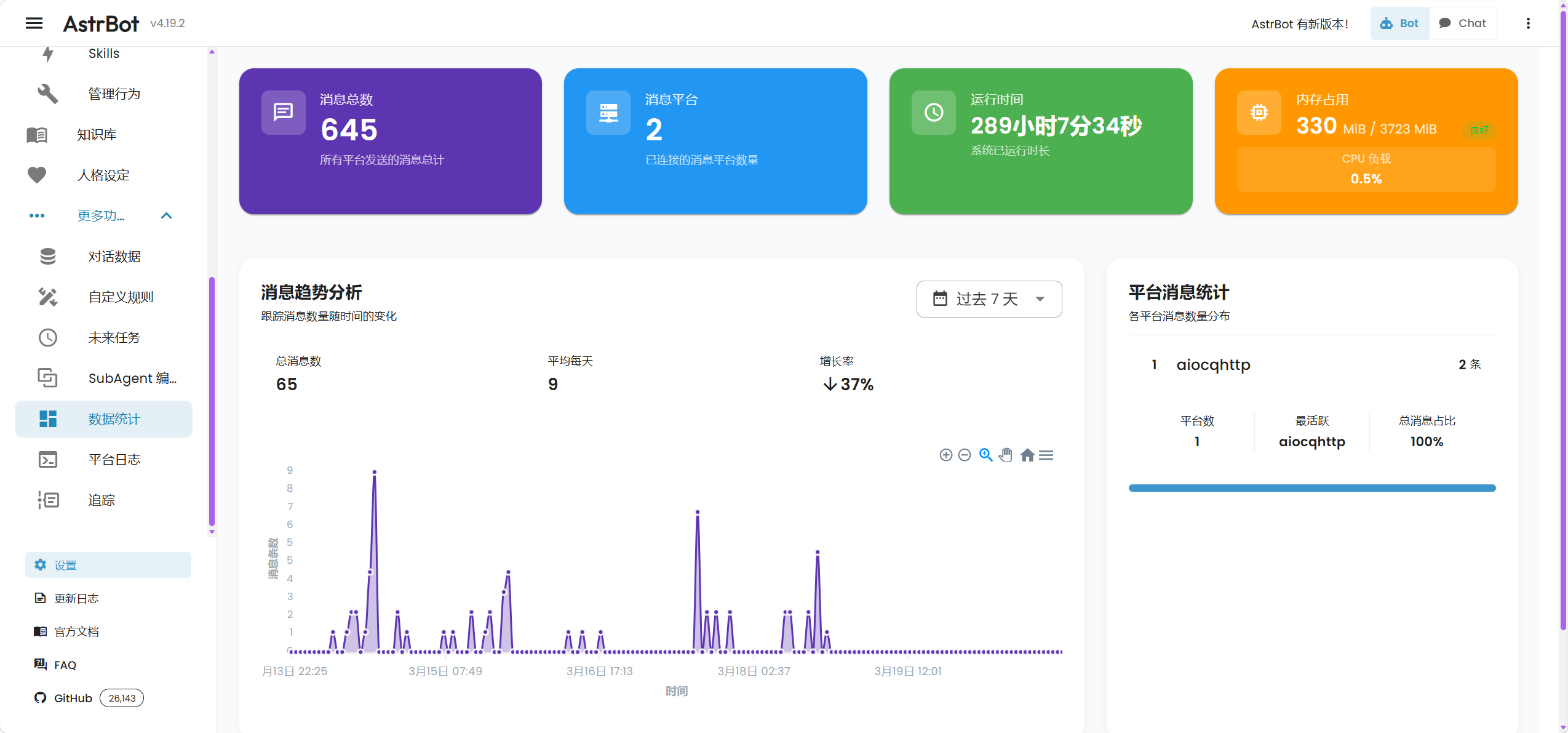Image resolution: width=1568 pixels, height=733 pixels.
Task: Click the terminal icon for 平台日志
Action: click(x=48, y=460)
